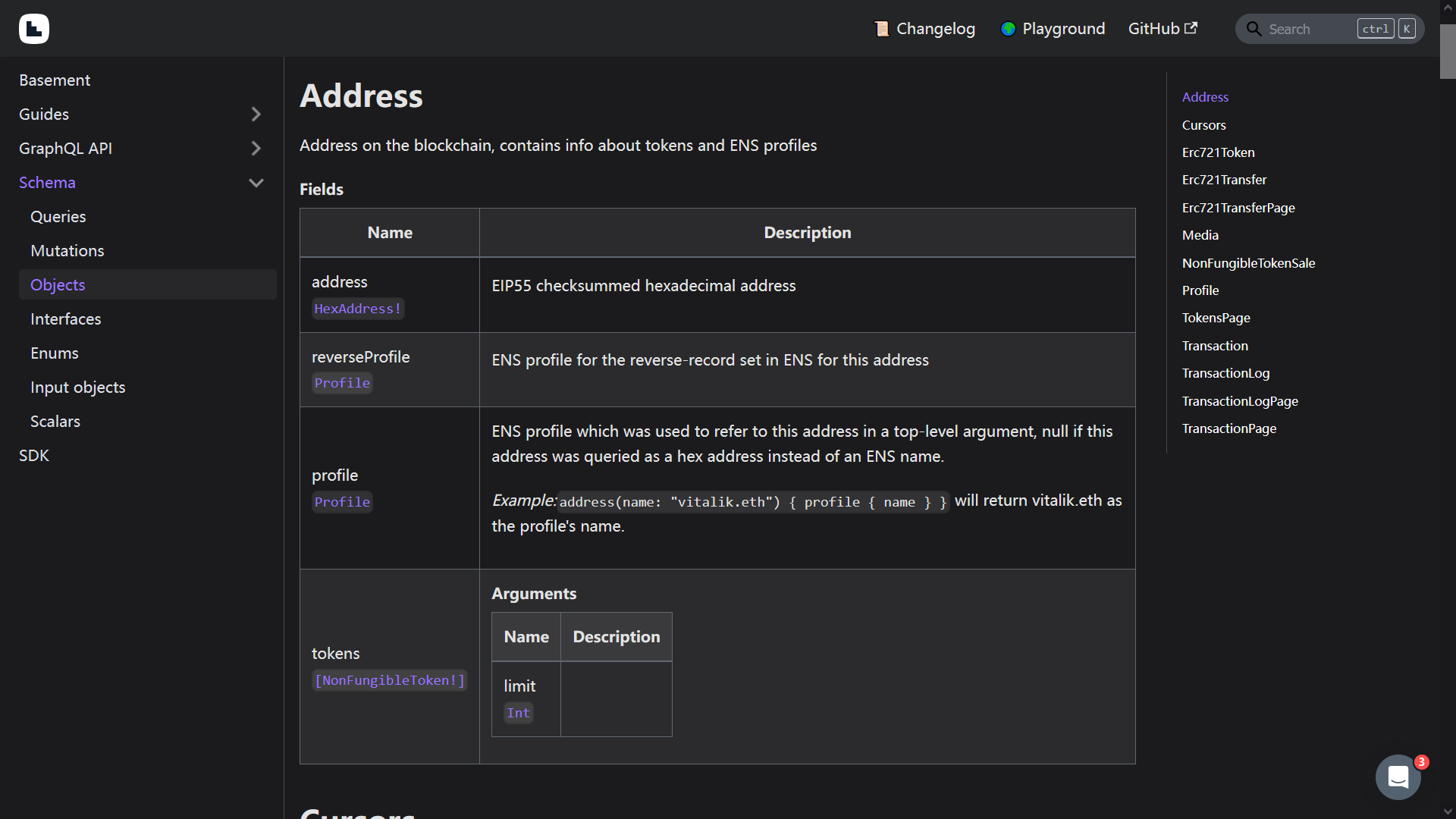Click the Looksrare logo icon top-left
The height and width of the screenshot is (819, 1456).
pyautogui.click(x=34, y=29)
